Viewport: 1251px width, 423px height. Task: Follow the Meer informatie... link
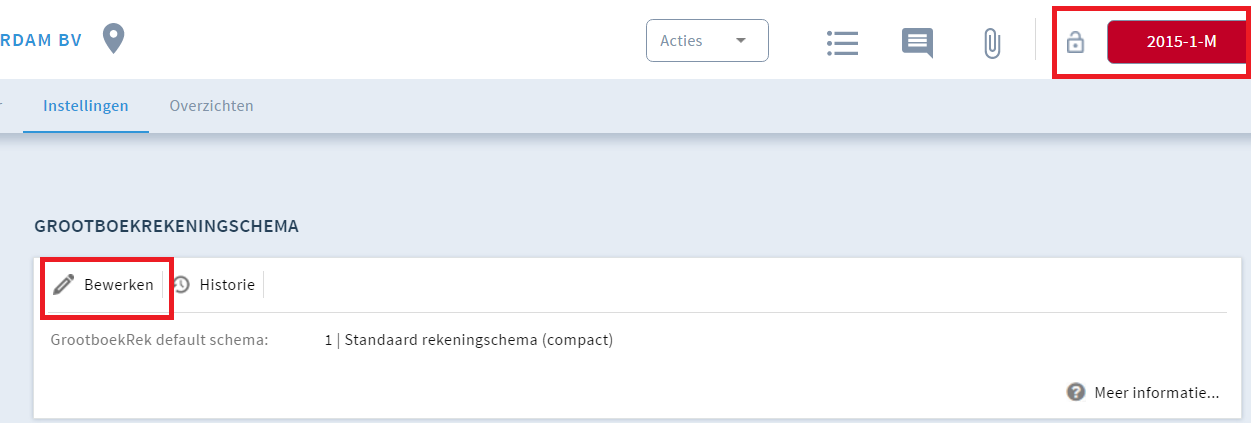click(x=1157, y=392)
